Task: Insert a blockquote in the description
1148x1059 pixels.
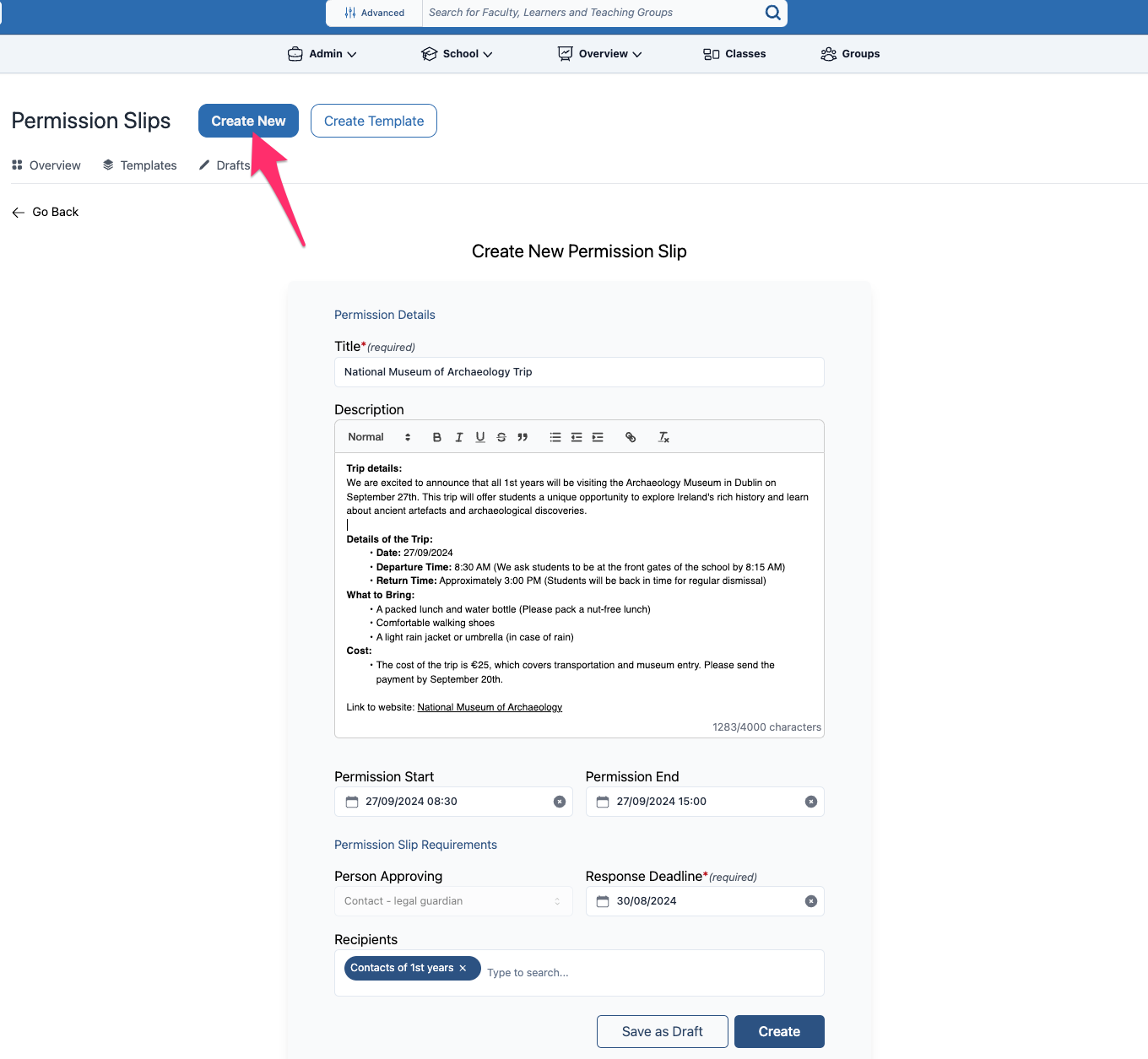Action: pos(523,437)
